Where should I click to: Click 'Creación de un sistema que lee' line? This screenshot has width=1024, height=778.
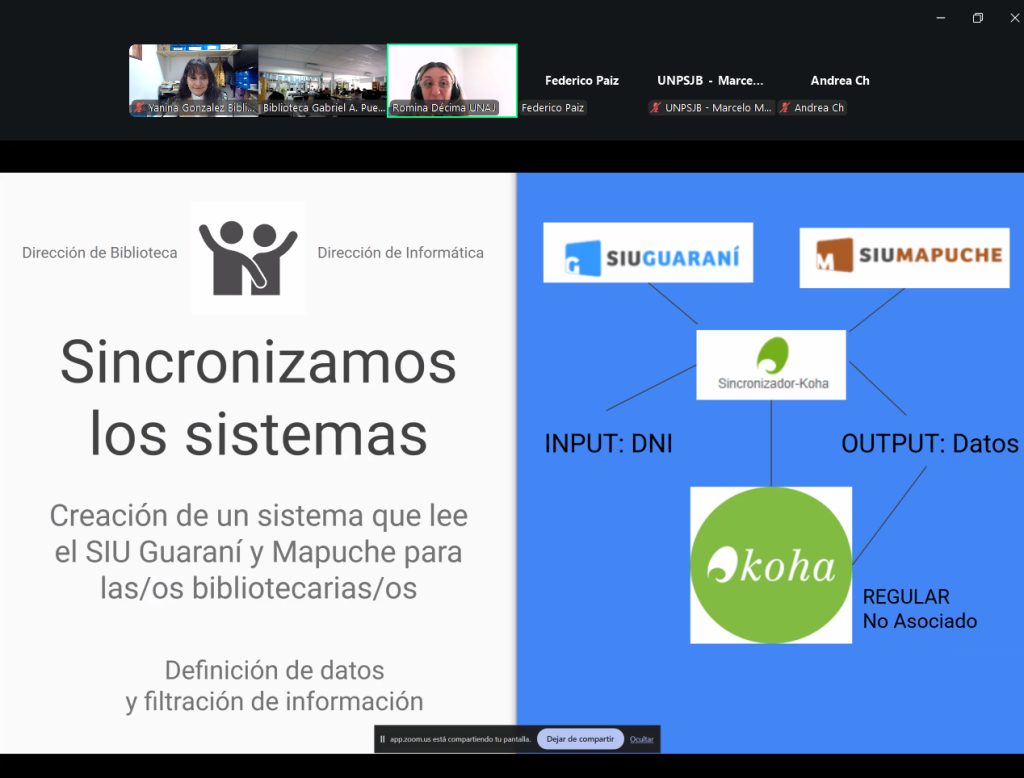point(259,516)
